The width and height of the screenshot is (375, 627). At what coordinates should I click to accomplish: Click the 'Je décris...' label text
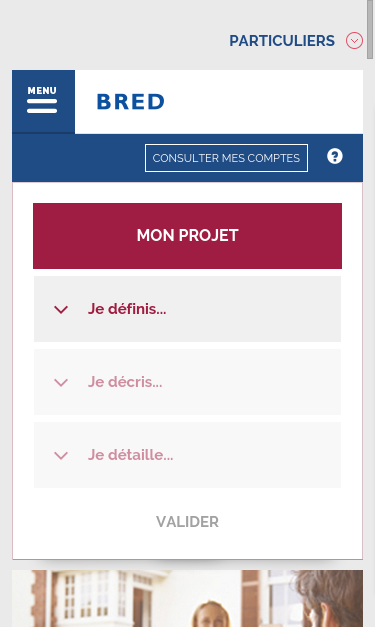click(125, 382)
